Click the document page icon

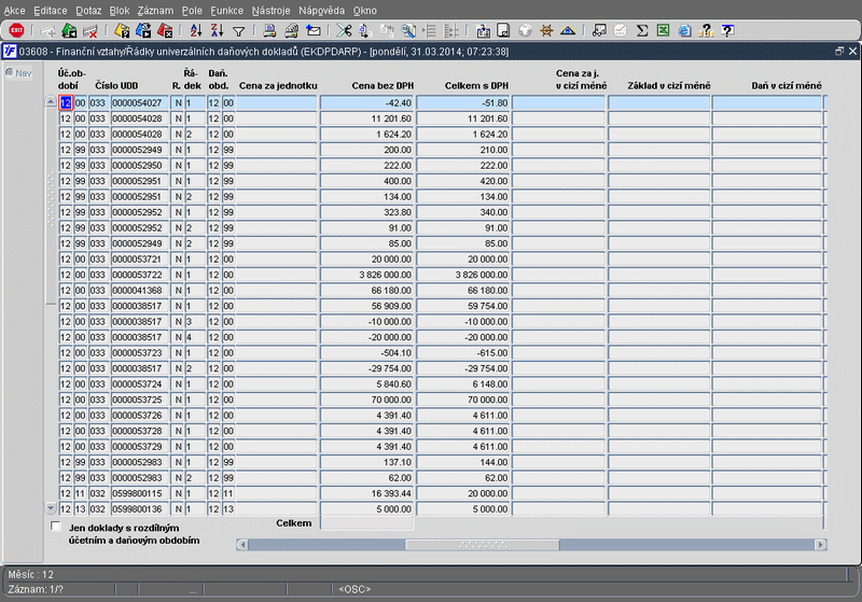pos(504,30)
